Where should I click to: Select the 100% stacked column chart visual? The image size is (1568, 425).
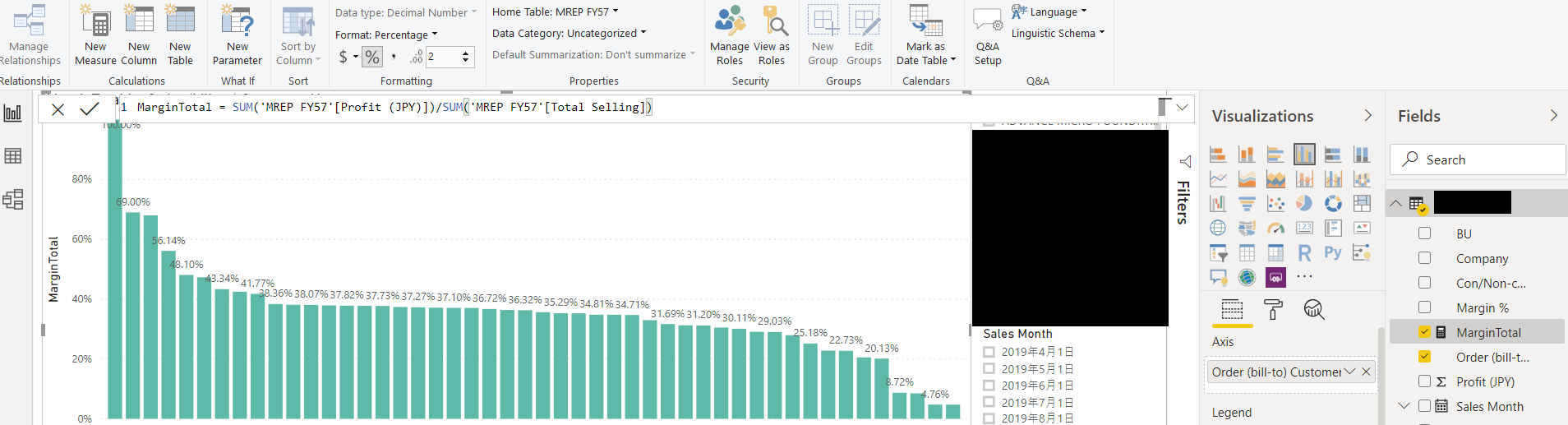coord(1362,154)
